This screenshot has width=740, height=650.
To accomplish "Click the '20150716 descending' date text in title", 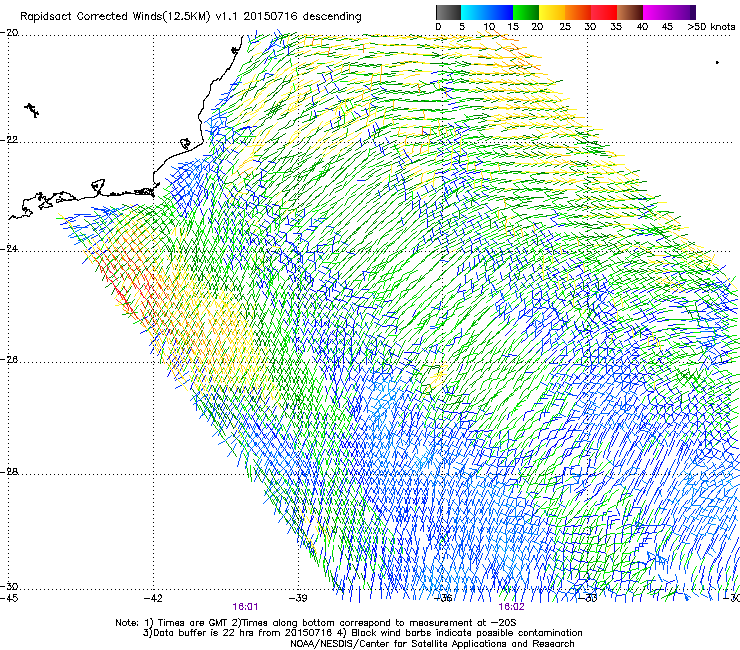I will 303,17.
